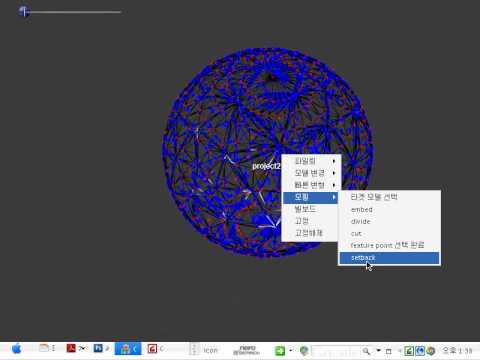480x360 pixels.
Task: Click the 'icon' toolbar label in taskbar
Action: tap(210, 350)
